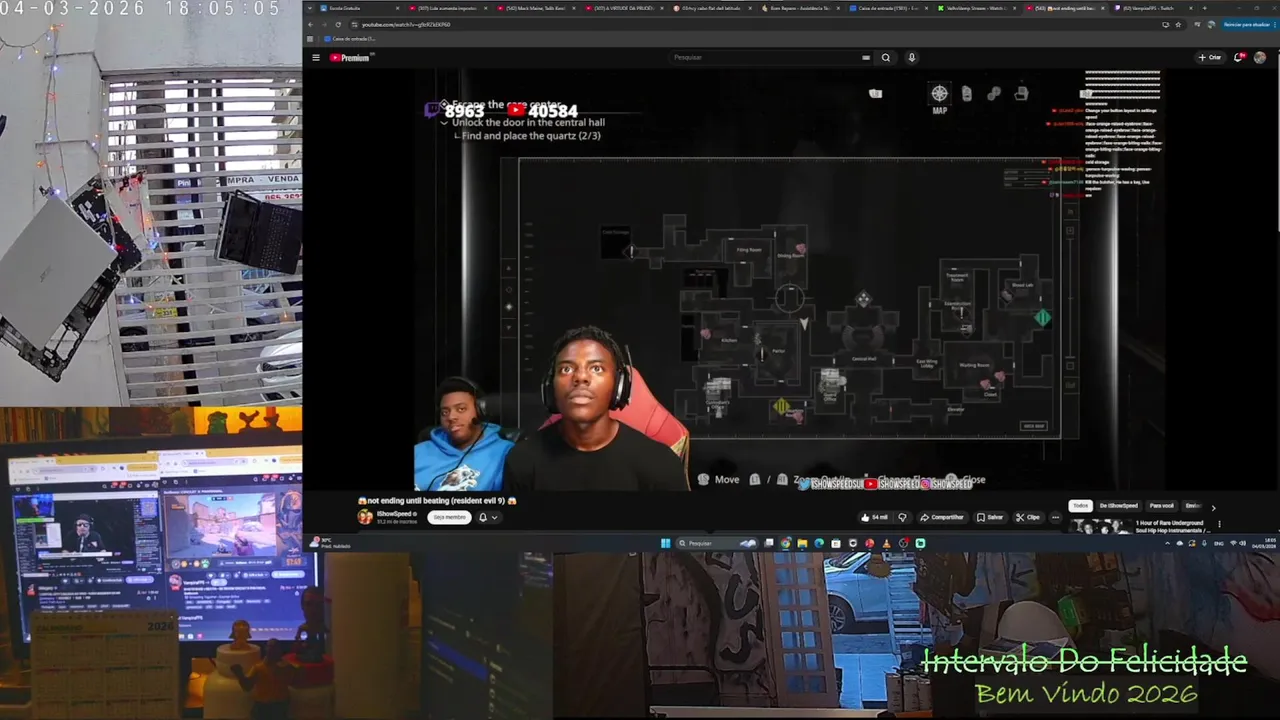
Task: Click the 'Criar' button in header
Action: [1210, 57]
